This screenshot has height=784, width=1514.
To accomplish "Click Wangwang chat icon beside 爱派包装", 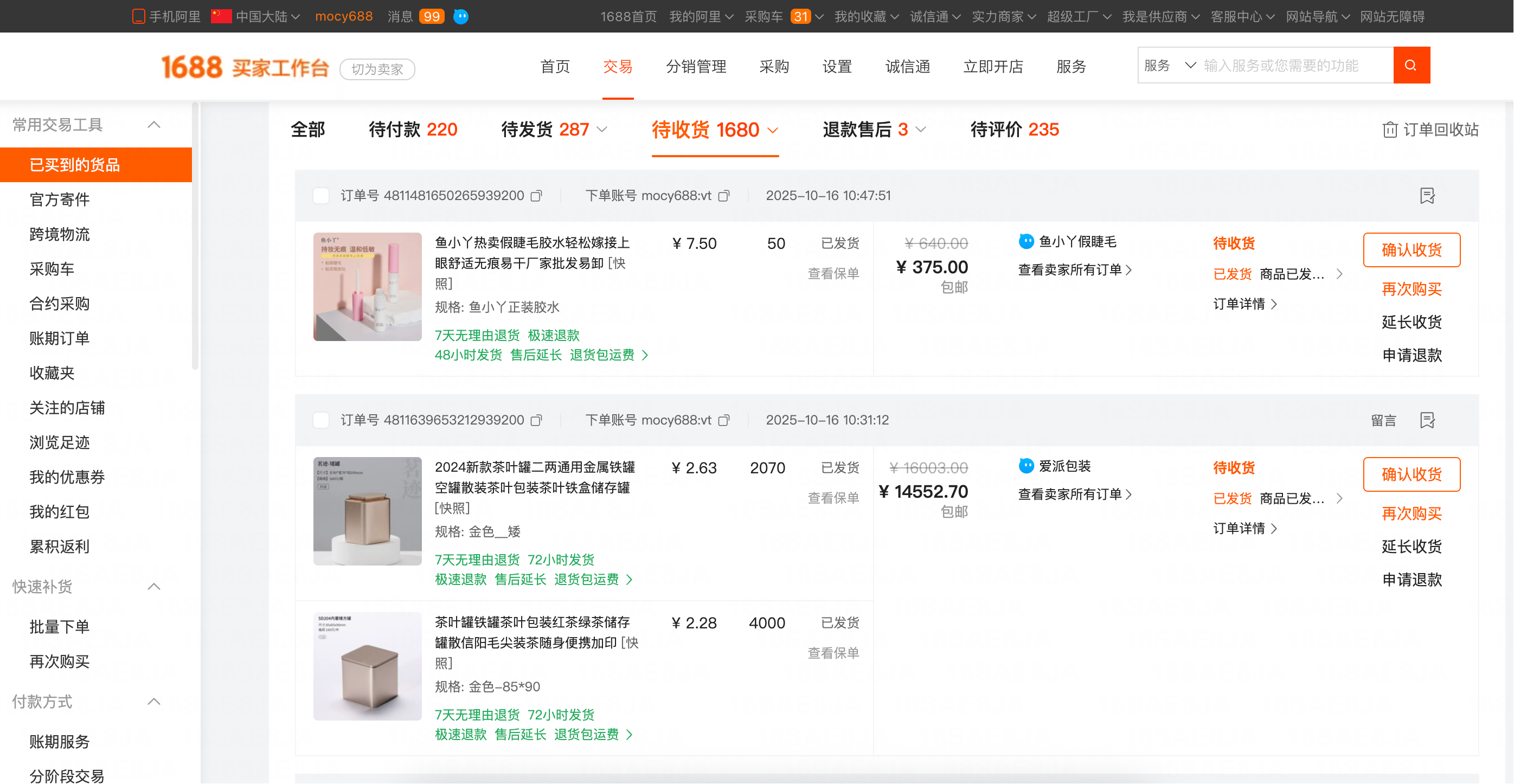I will tap(1026, 466).
